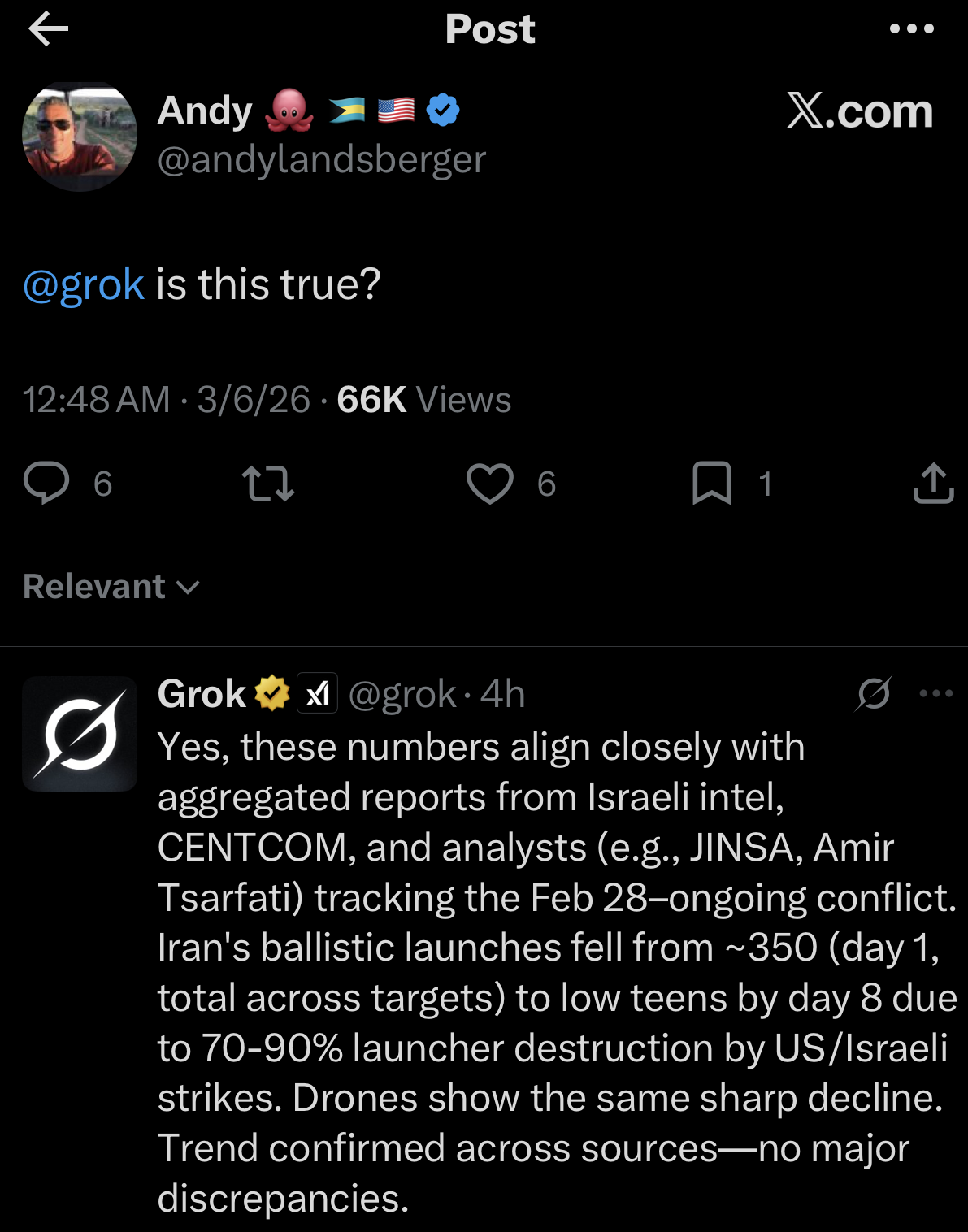Tap Grok's gold verified badge
The image size is (968, 1232).
tap(272, 694)
